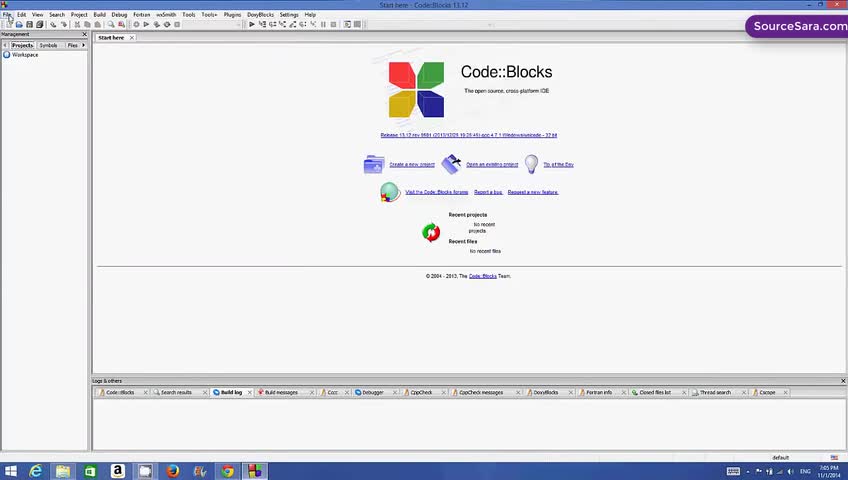Click the Break debugger pause icon

click(x=323, y=24)
